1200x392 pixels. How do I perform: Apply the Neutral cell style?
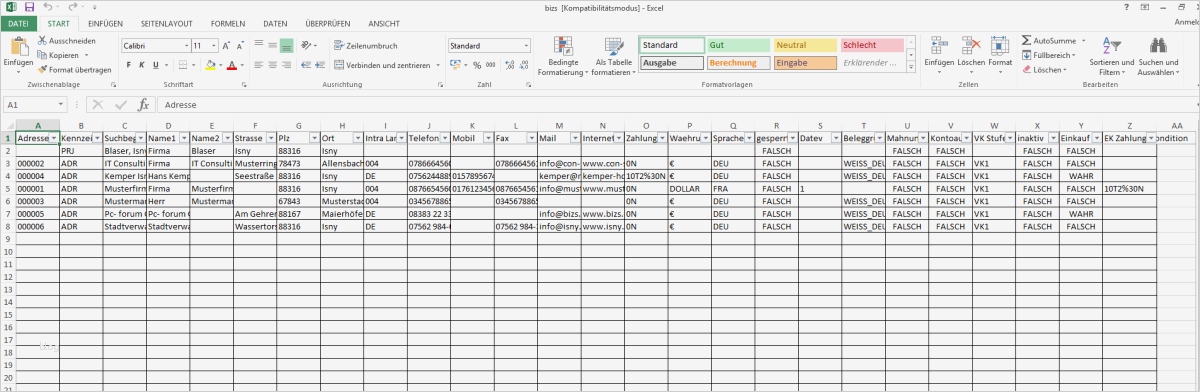[805, 46]
